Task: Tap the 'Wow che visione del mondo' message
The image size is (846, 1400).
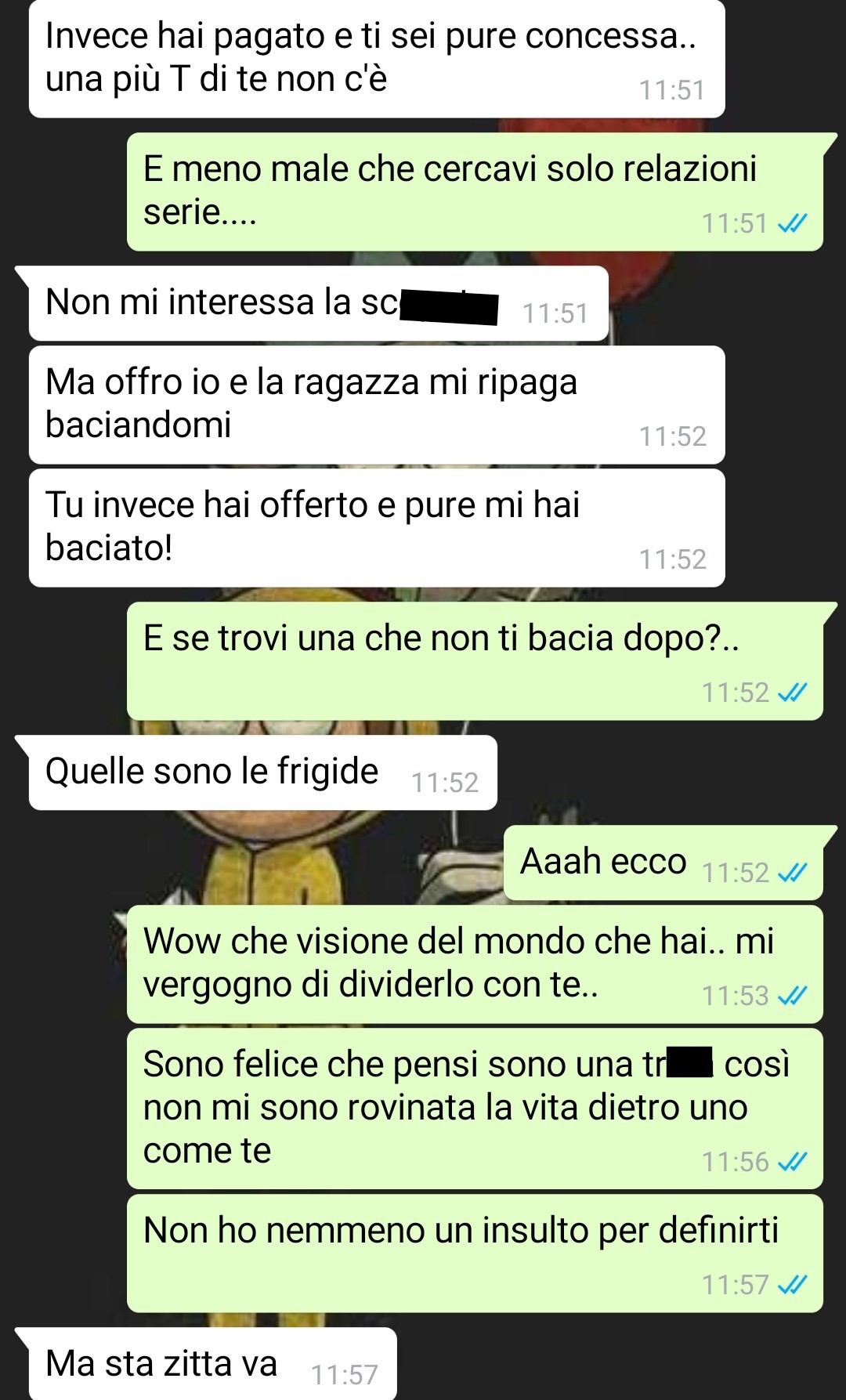Action: tap(475, 964)
